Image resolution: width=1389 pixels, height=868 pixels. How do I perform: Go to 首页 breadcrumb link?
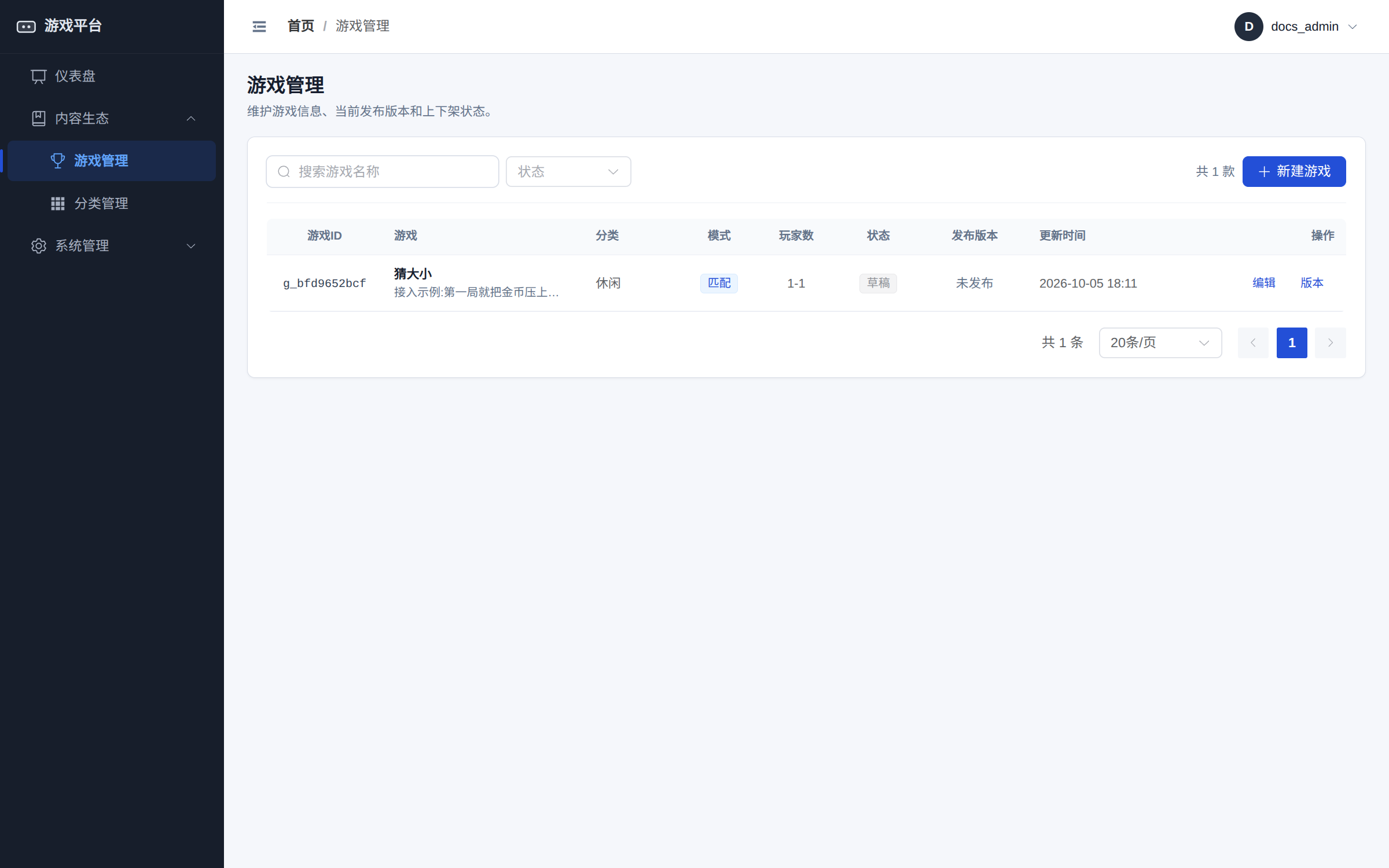[301, 26]
